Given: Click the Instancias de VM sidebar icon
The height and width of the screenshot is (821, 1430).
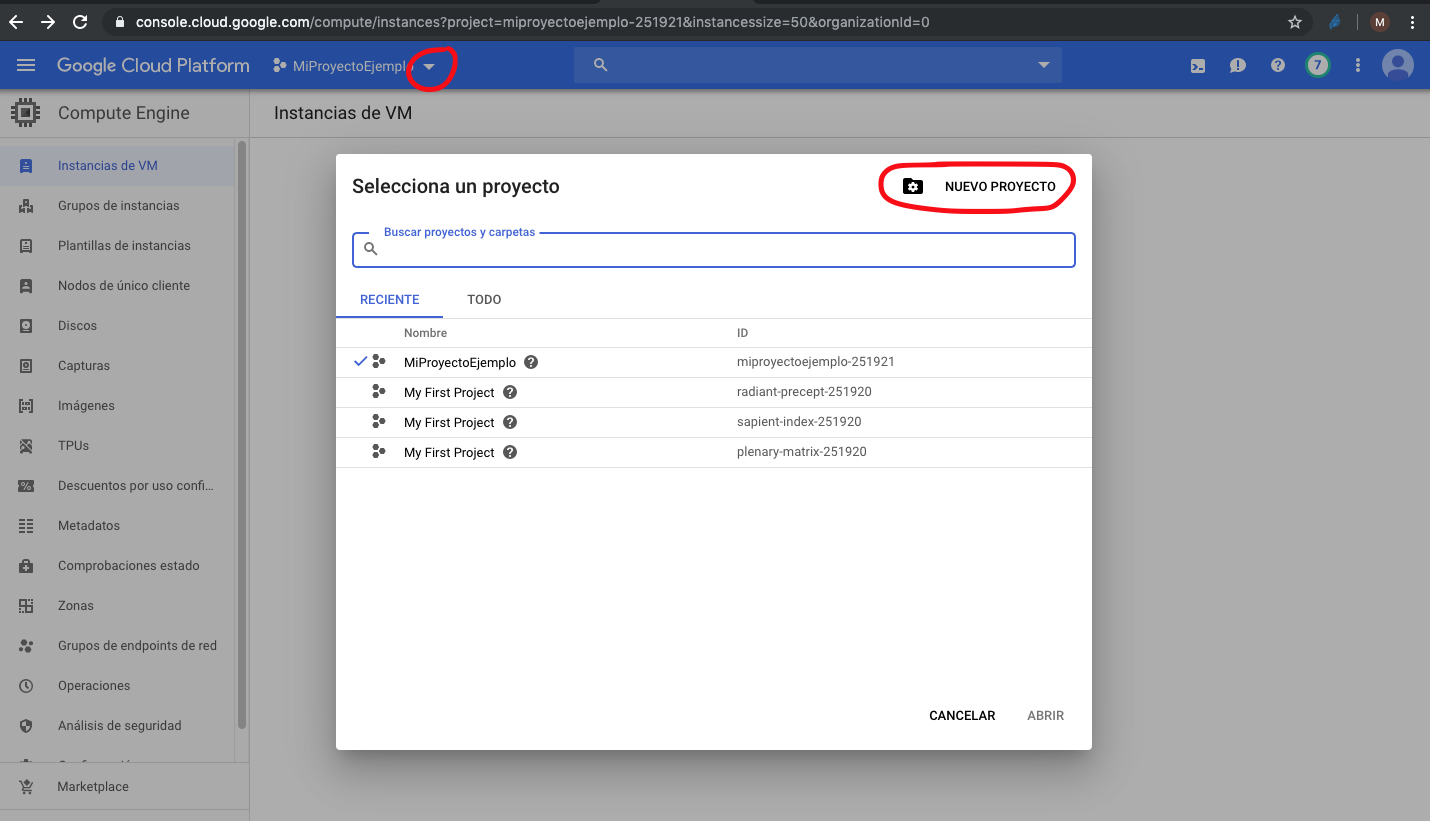Looking at the screenshot, I should point(26,166).
